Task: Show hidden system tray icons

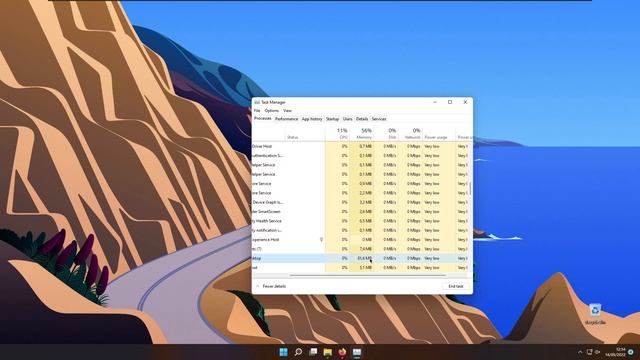Action: click(580, 352)
